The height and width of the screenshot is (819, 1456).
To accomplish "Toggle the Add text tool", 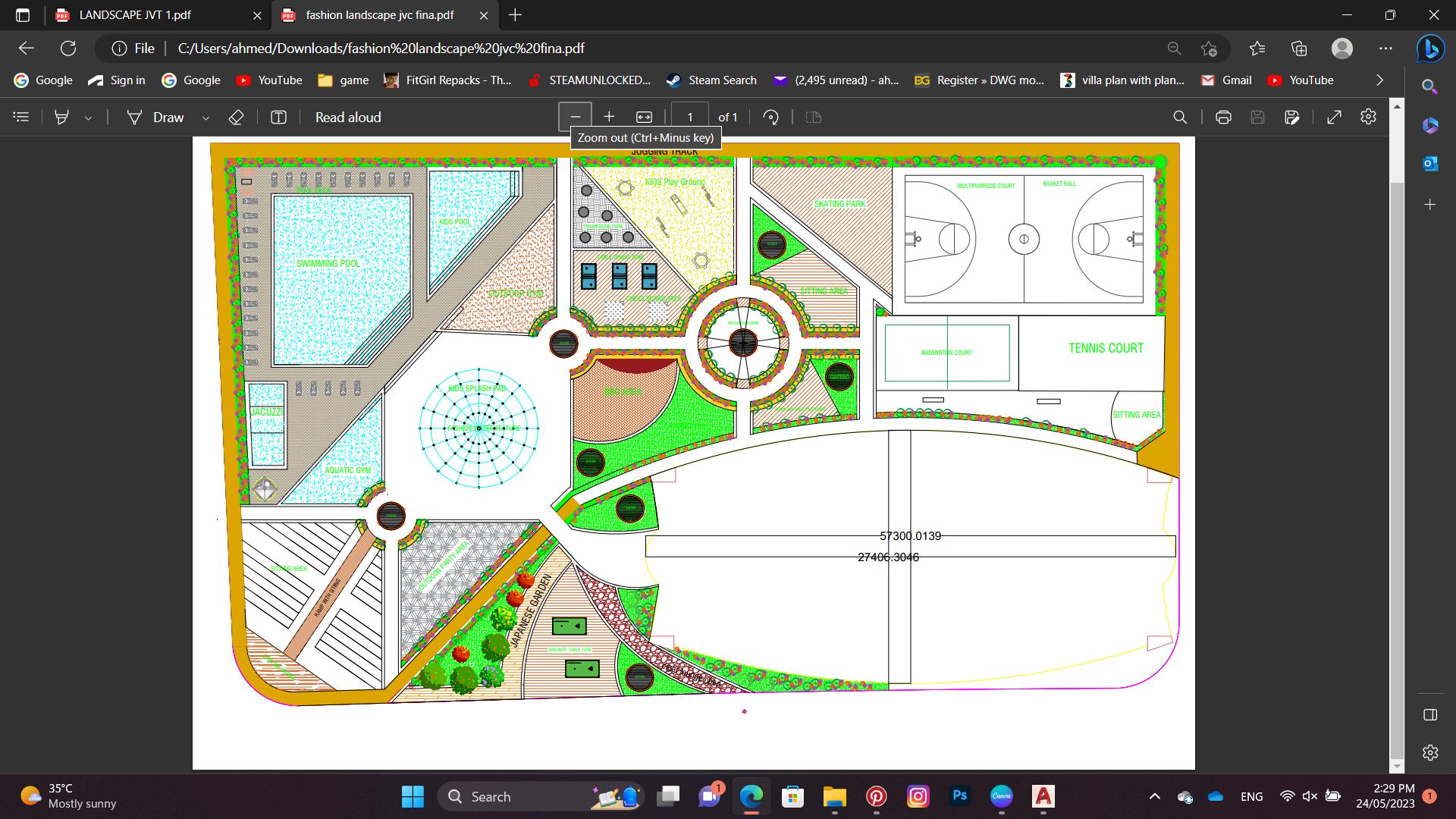I will (x=278, y=117).
